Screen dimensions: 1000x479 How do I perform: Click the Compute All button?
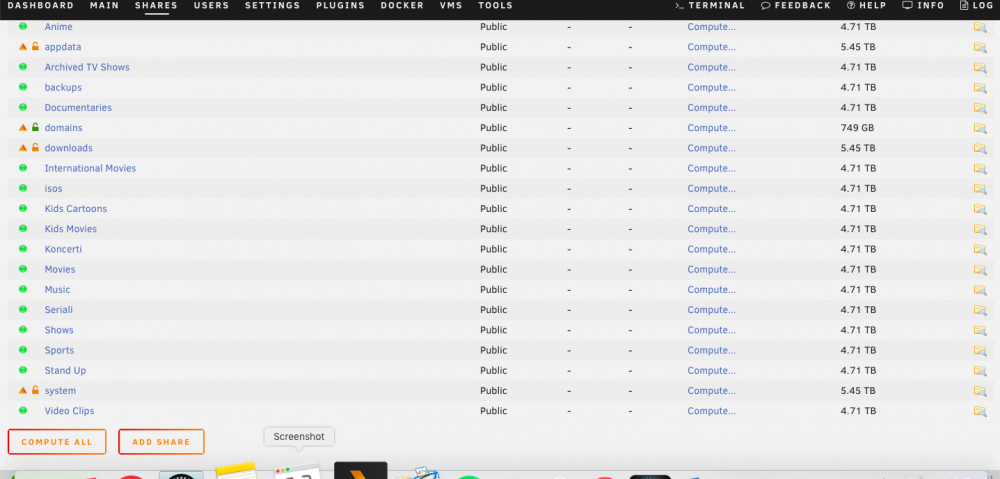click(57, 442)
